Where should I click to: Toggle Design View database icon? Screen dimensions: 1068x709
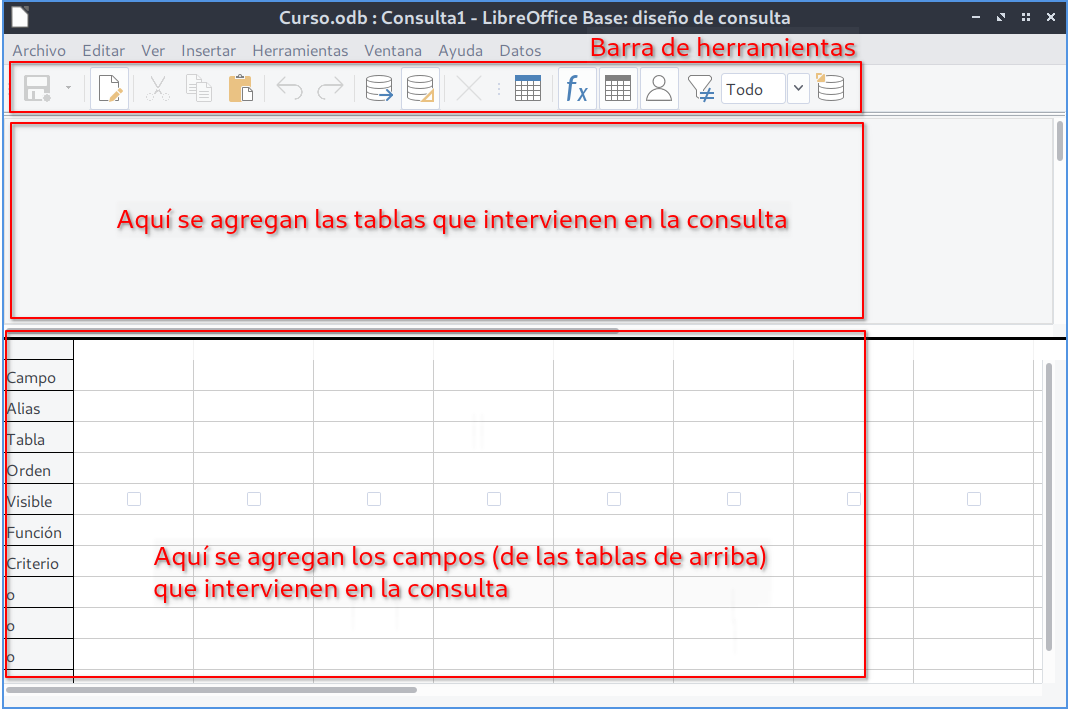(420, 89)
